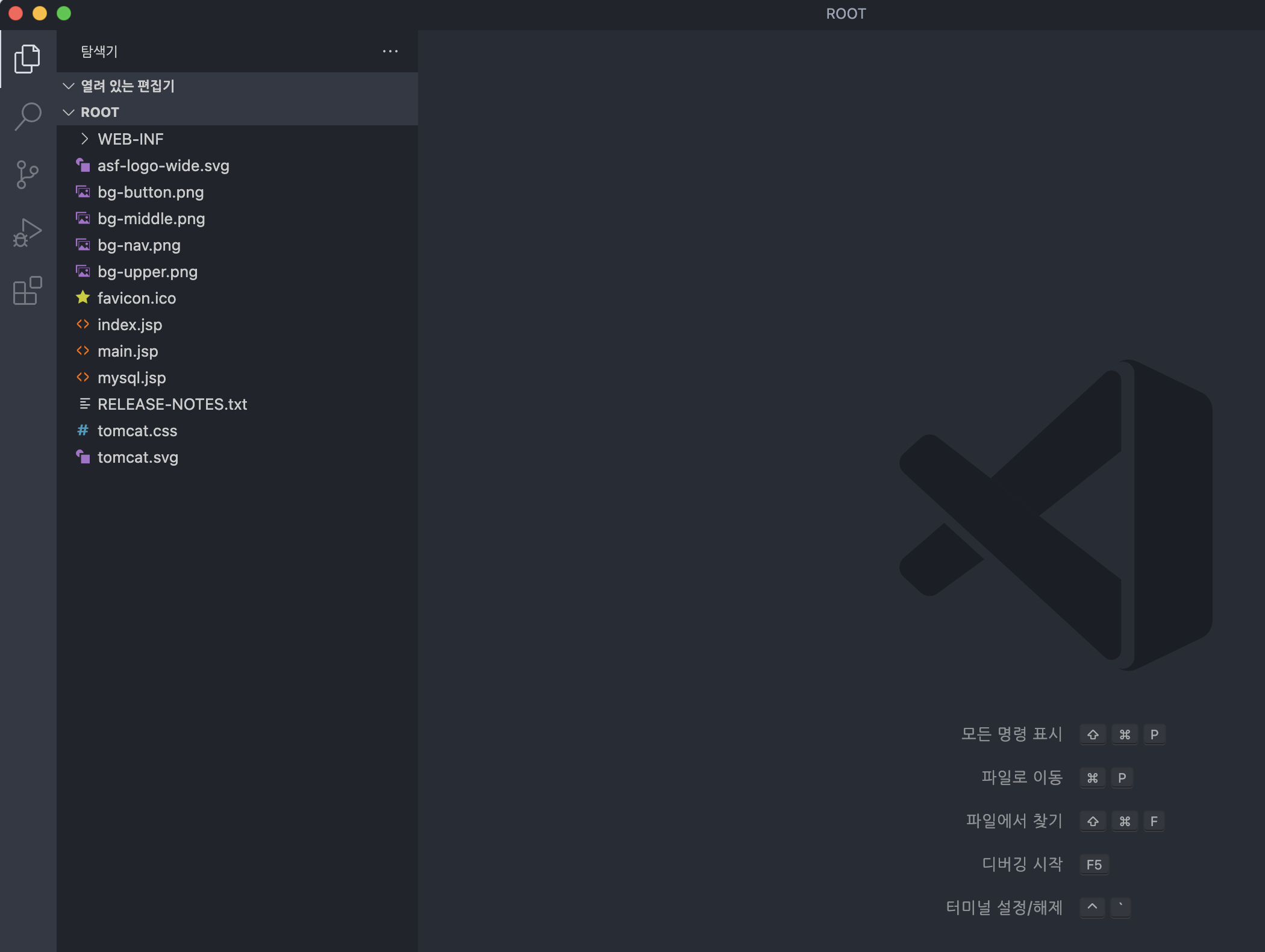Viewport: 1265px width, 952px height.
Task: Open index.jsp file
Action: (x=130, y=325)
